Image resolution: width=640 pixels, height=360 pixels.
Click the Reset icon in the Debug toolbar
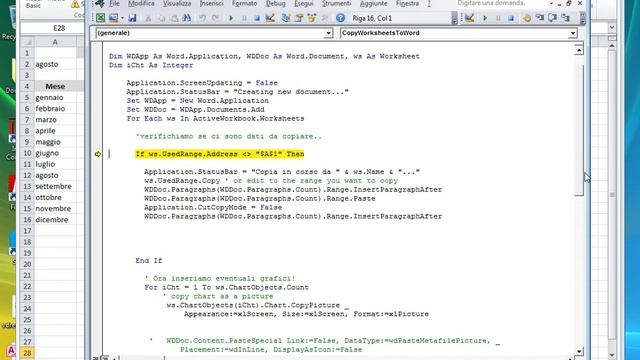click(511, 18)
